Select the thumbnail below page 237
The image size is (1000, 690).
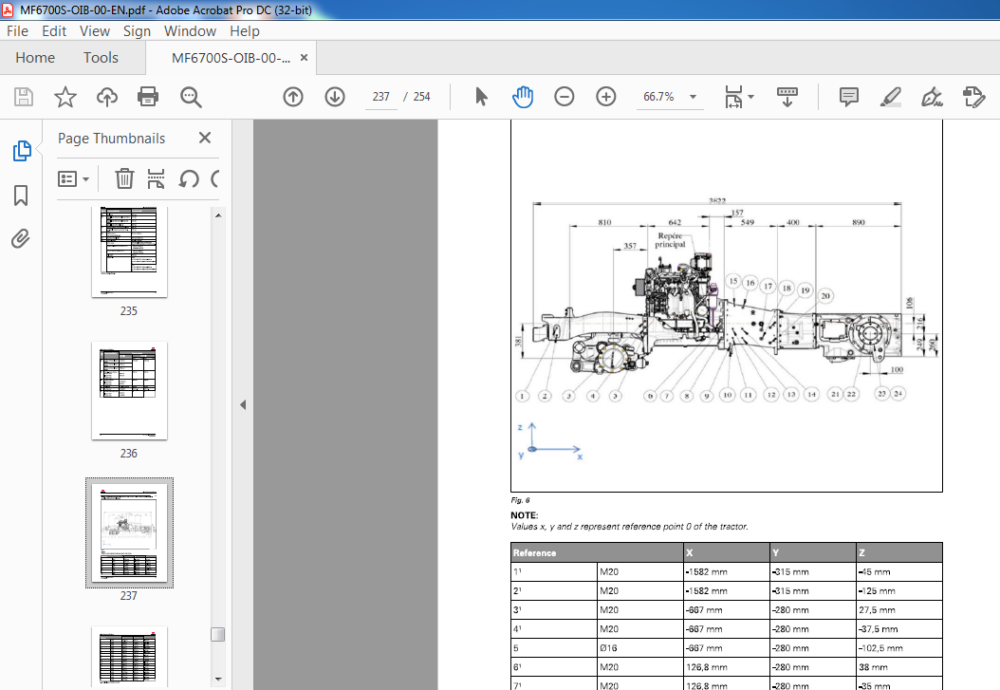pos(129,657)
